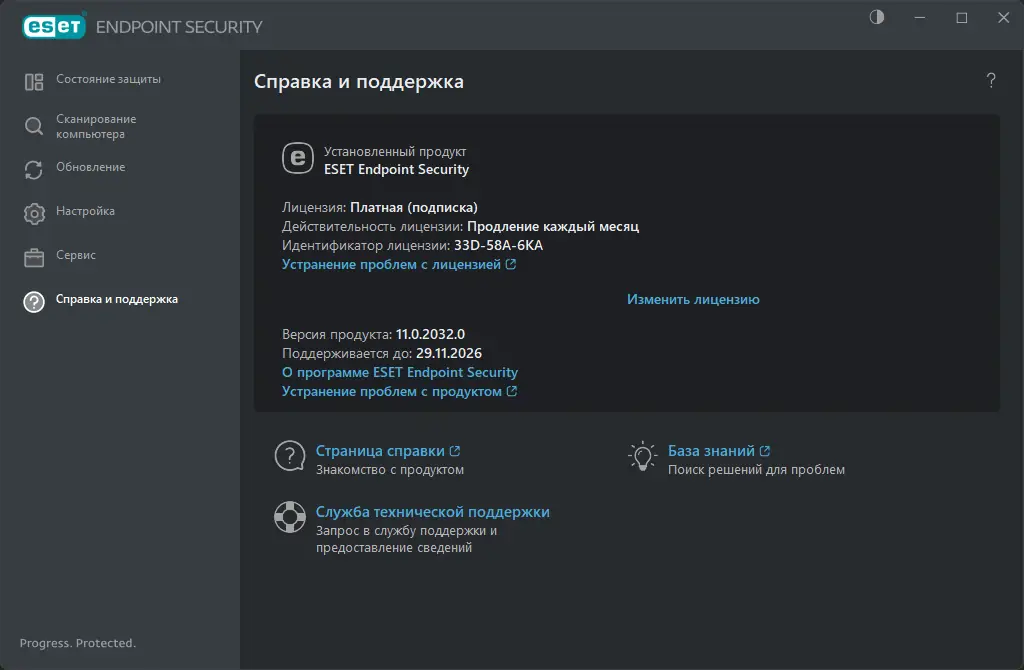Toggle the dark/light contrast theme button
The height and width of the screenshot is (670, 1024).
[x=877, y=18]
